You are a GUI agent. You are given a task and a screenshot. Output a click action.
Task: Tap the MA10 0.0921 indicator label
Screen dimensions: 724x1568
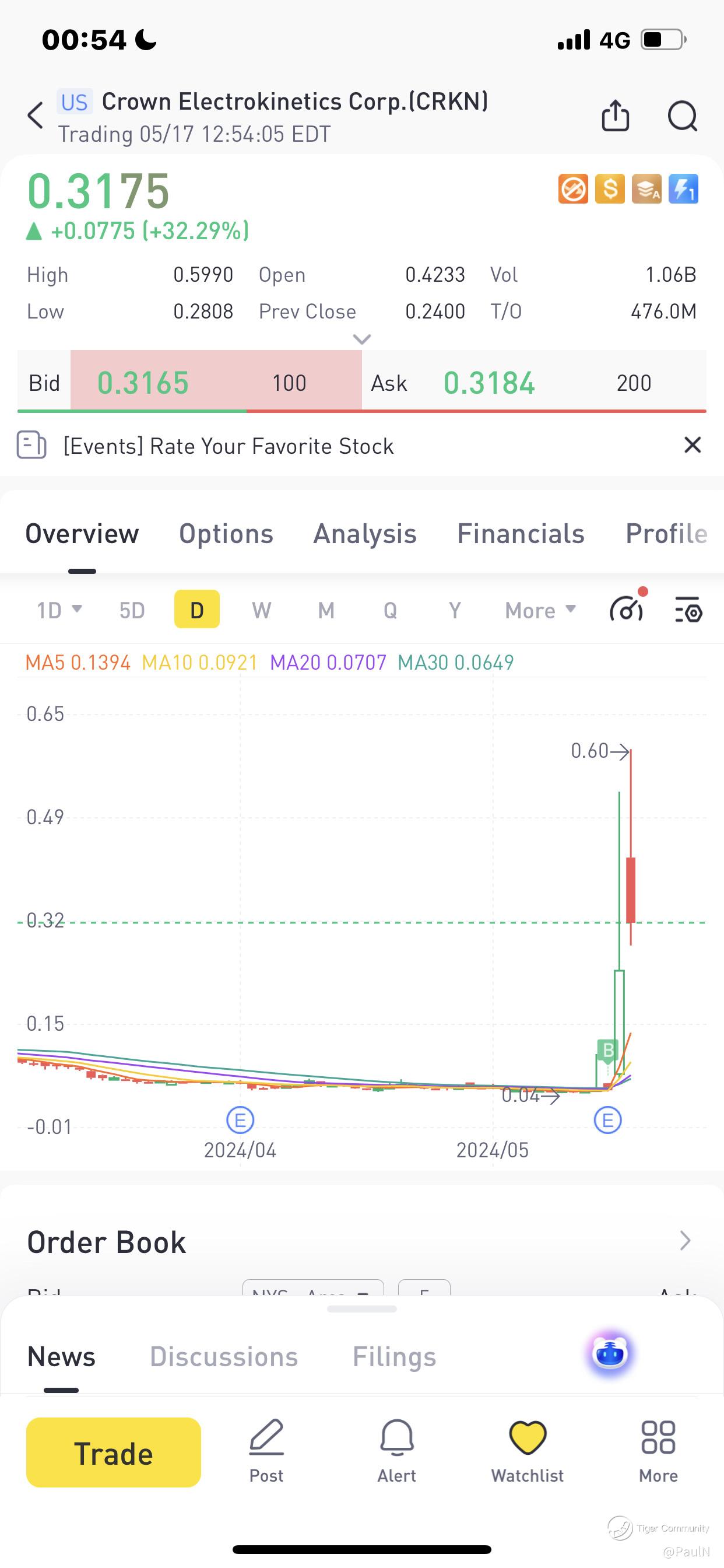tap(199, 662)
